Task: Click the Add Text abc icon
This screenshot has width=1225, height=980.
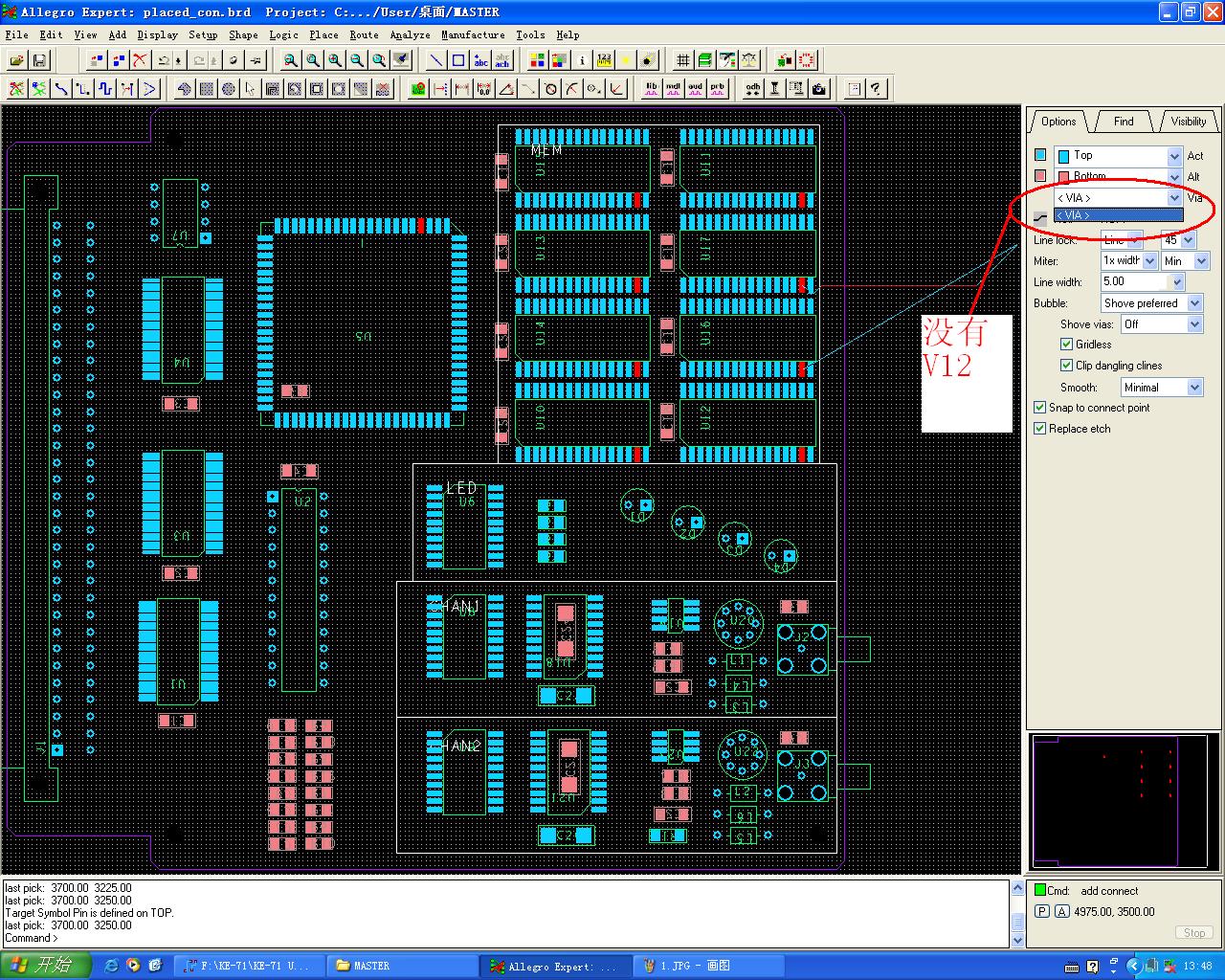Action: point(480,60)
